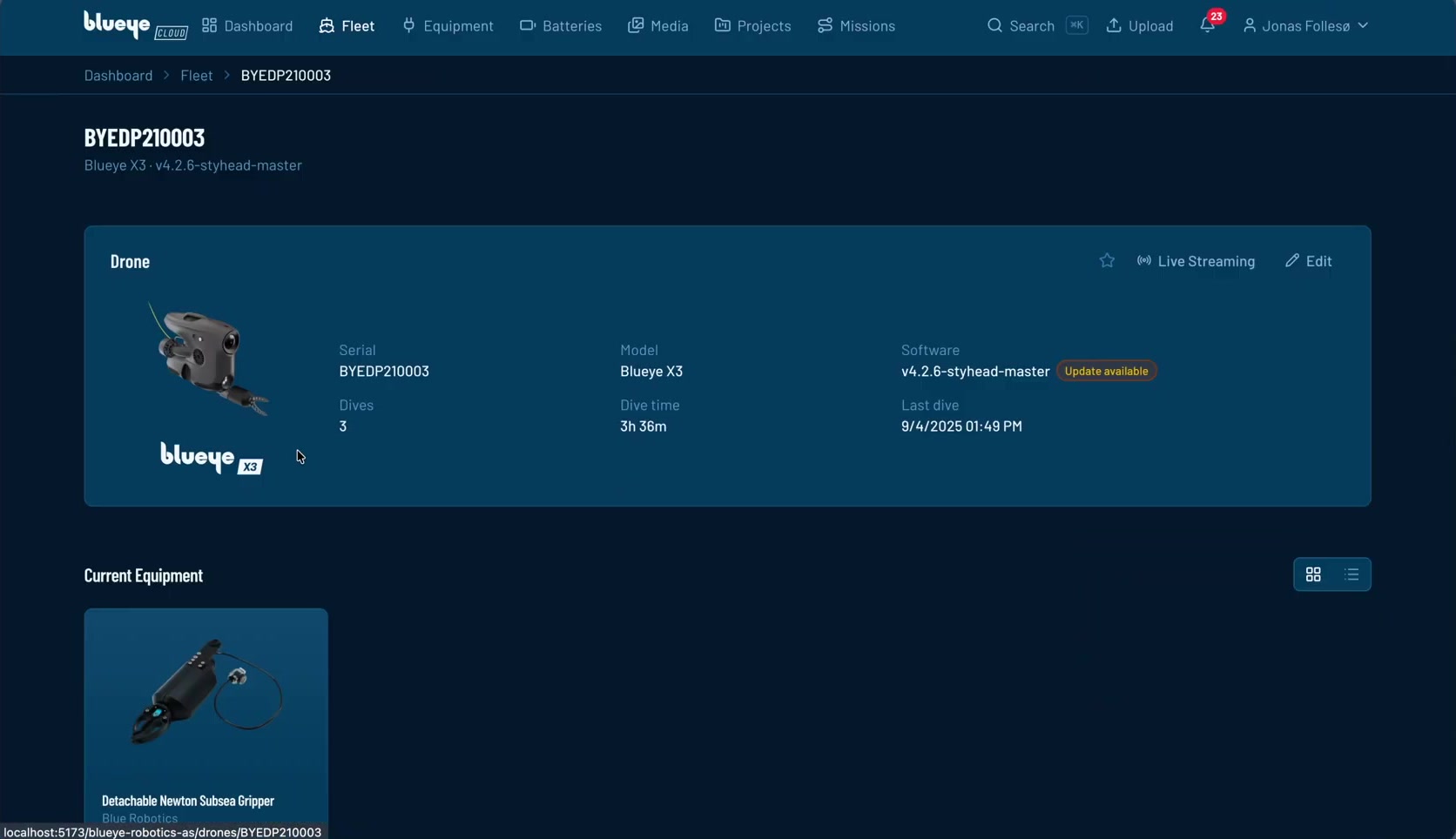
Task: Select the dive time value 3h 36m
Action: pos(644,426)
